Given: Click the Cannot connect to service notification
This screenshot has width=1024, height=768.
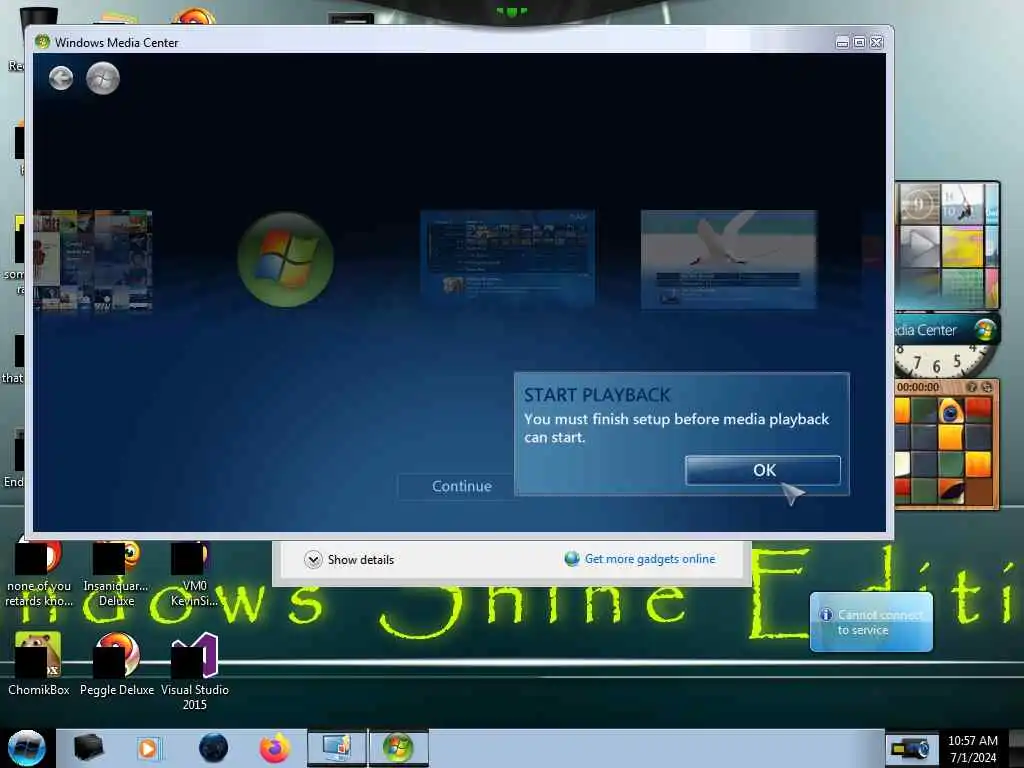Looking at the screenshot, I should coord(871,622).
